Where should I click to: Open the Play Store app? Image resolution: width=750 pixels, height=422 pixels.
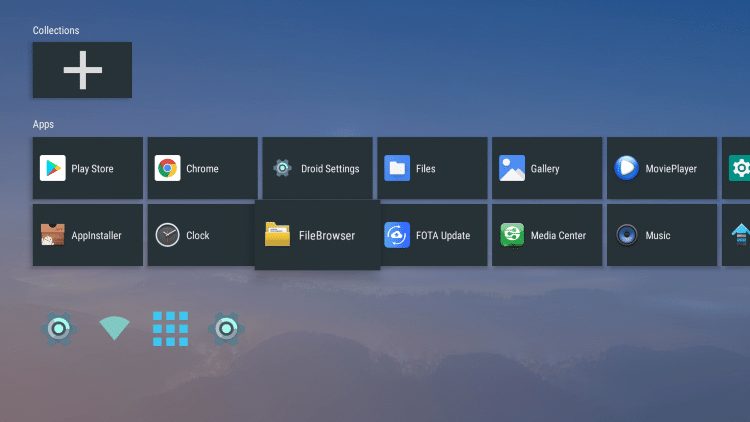pyautogui.click(x=88, y=168)
